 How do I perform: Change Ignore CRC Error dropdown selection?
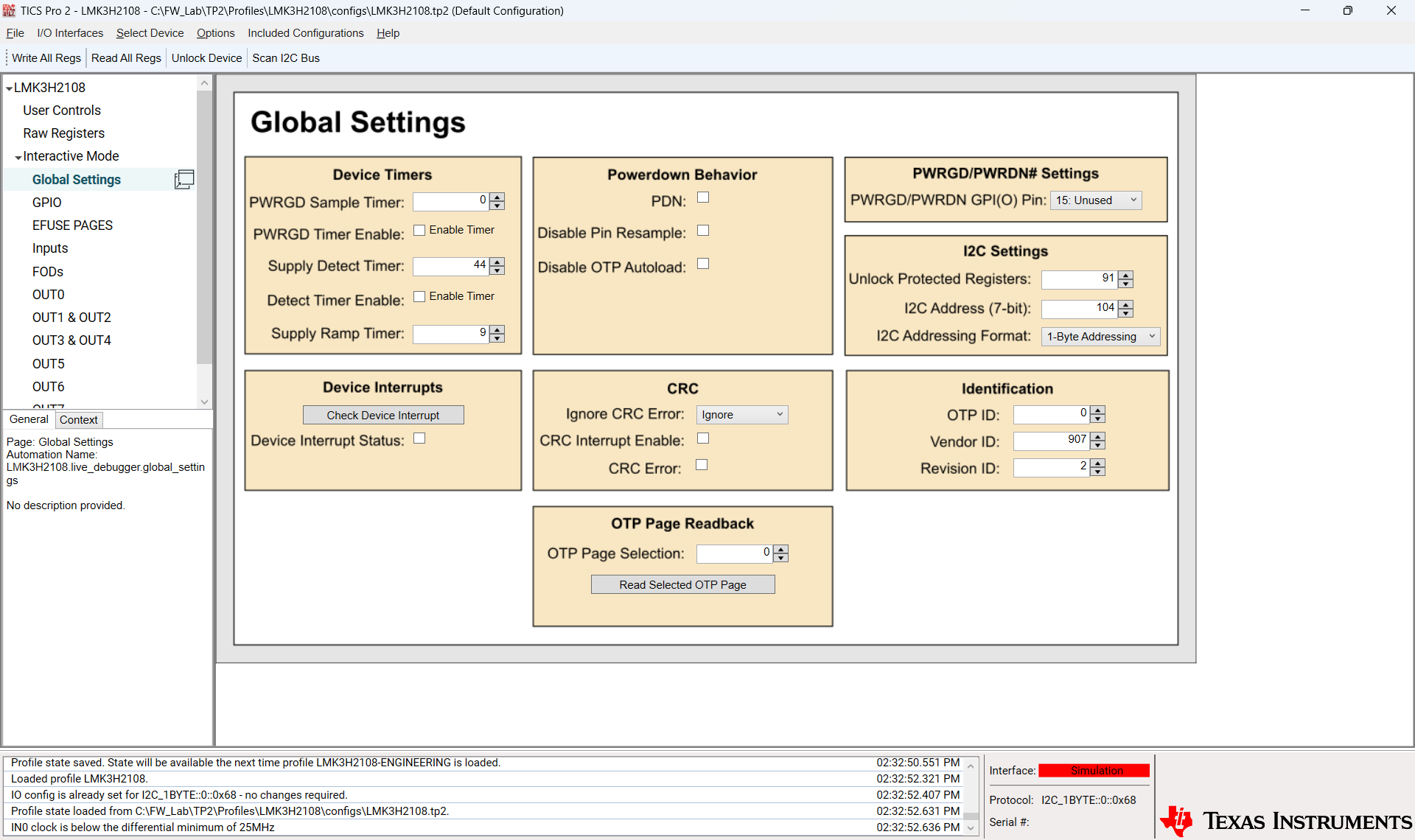(x=741, y=414)
